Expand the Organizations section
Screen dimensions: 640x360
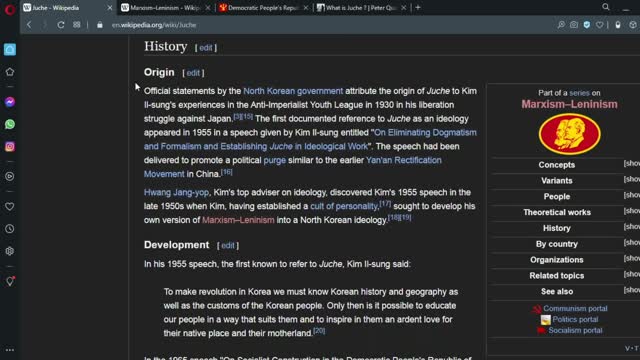point(631,258)
